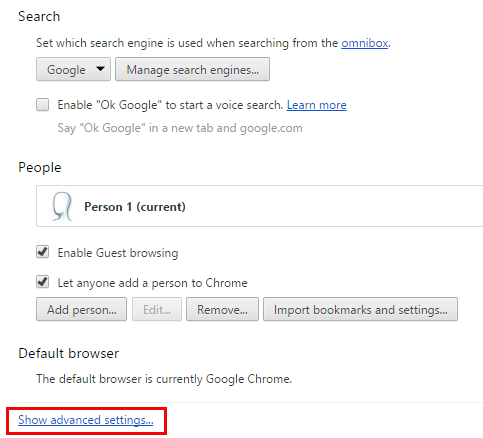Select the Person 1 (current) profile row
Screen dimensions: 483x438
(259, 206)
